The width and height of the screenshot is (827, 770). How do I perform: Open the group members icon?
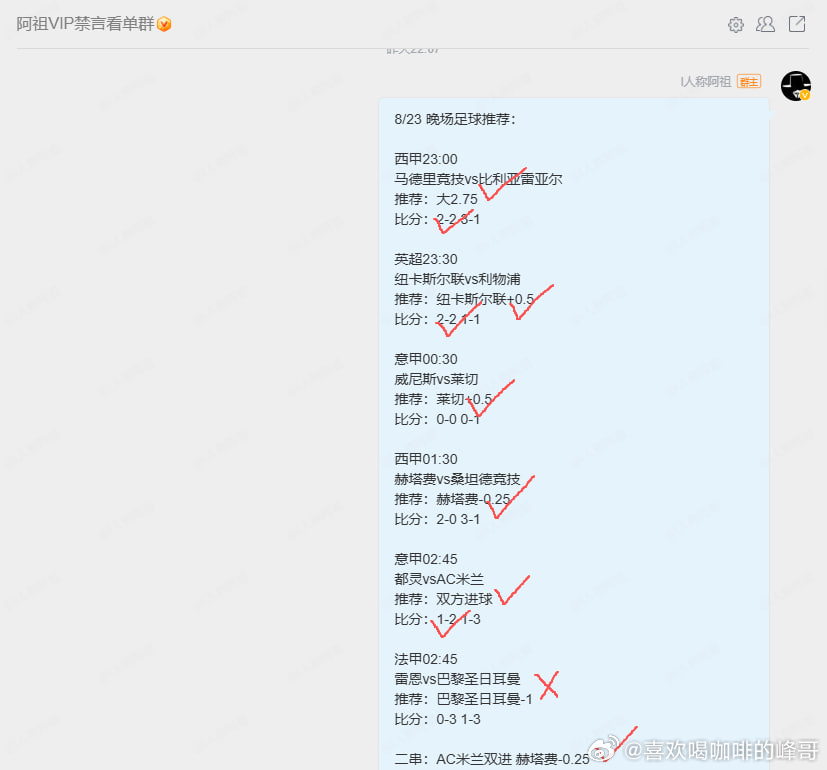point(765,24)
